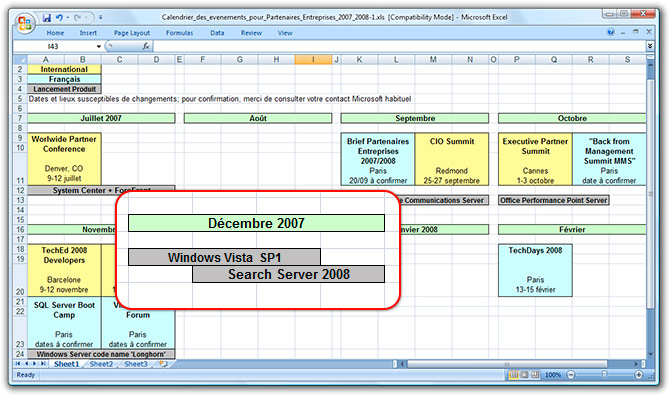Click the Office Performance Point Server cell
Image resolution: width=670 pixels, height=396 pixels.
pos(553,200)
